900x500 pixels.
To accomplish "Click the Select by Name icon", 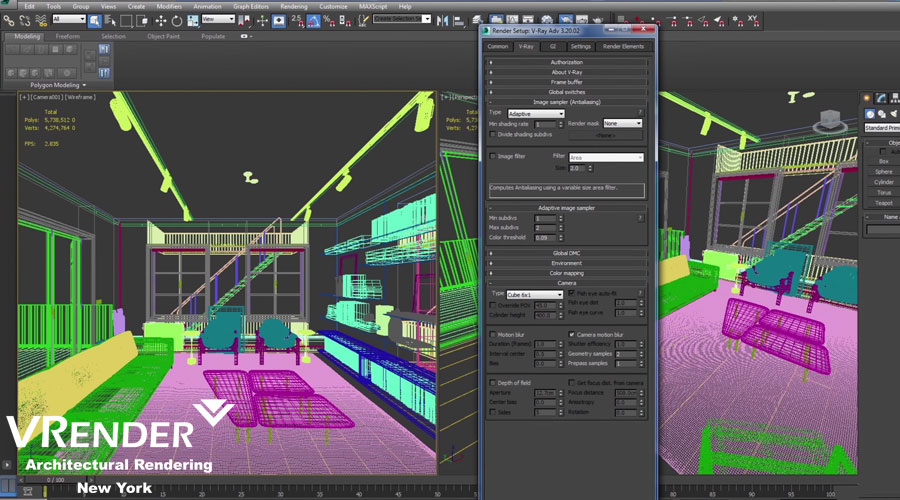I will coord(110,20).
